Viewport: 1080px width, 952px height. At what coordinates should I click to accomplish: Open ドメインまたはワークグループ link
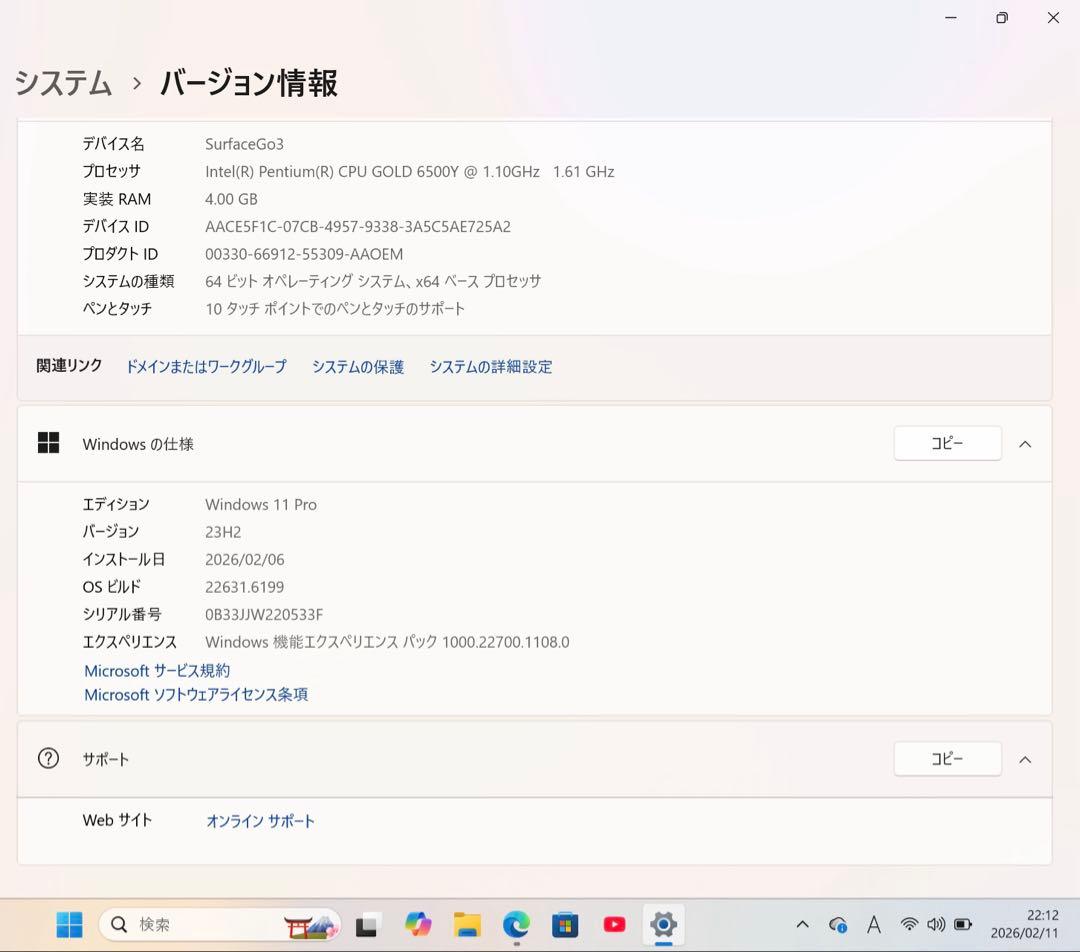pos(206,366)
